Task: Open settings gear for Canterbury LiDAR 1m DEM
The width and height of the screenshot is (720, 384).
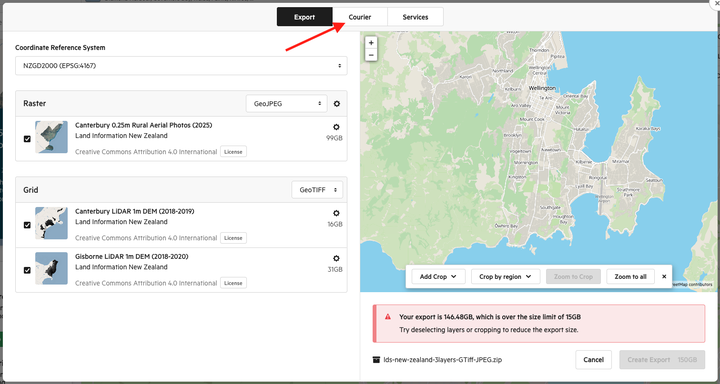Action: pos(336,213)
